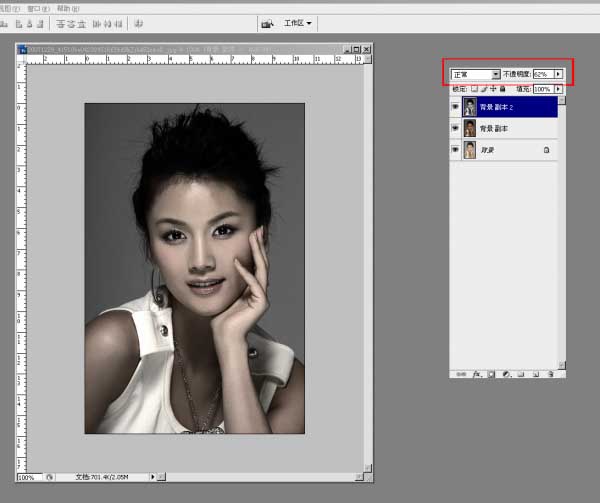Toggle visibility of 背景 副本 layer
Image resolution: width=600 pixels, height=503 pixels.
tap(455, 128)
